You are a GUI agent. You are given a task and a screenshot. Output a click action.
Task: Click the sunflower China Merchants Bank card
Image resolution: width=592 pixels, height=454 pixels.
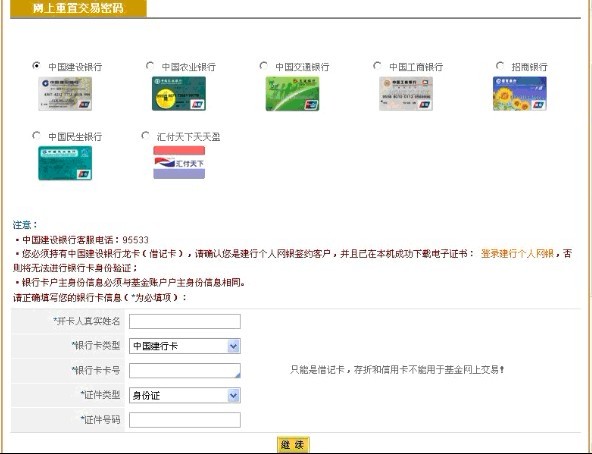[520, 94]
